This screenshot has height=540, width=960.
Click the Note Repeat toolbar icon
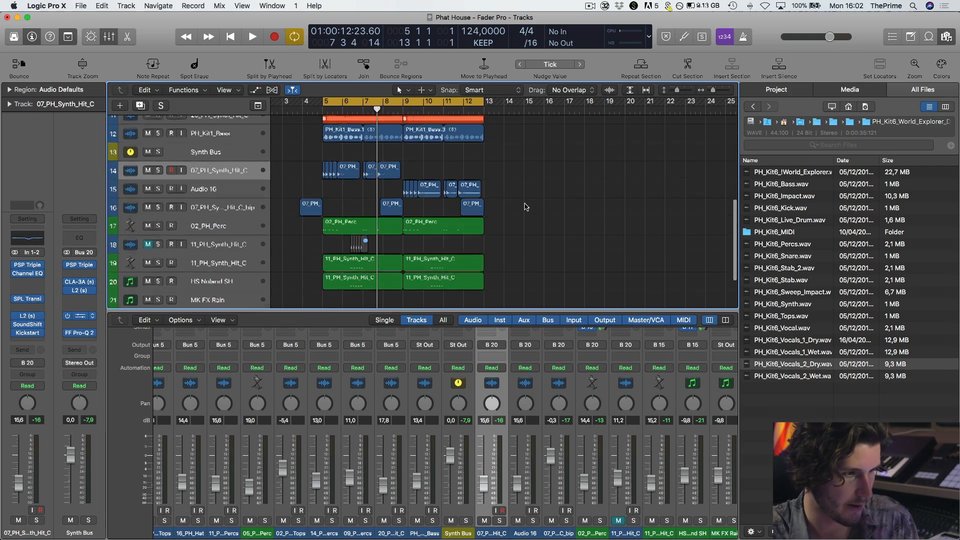[x=152, y=64]
